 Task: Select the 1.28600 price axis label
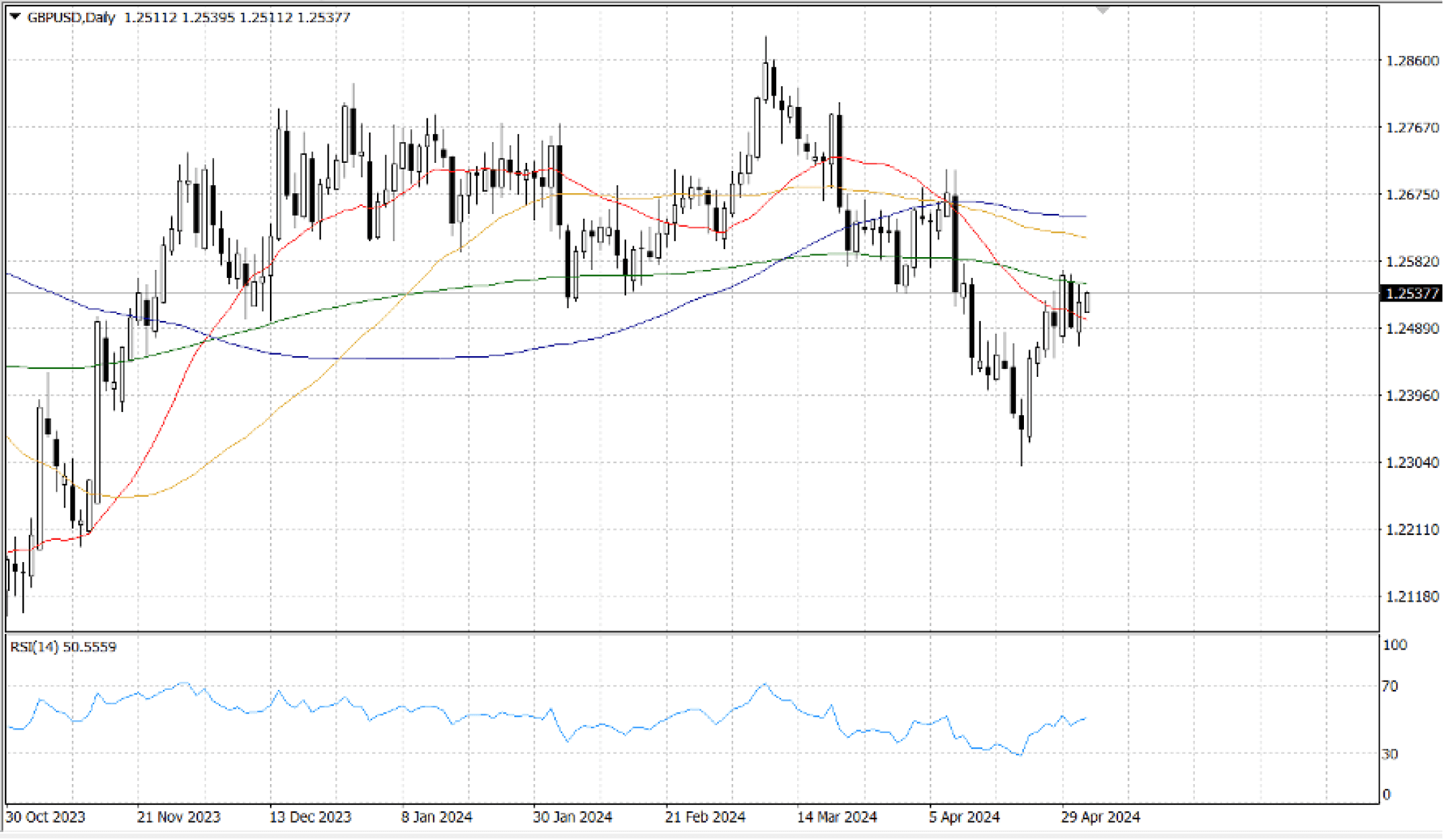(x=1412, y=61)
